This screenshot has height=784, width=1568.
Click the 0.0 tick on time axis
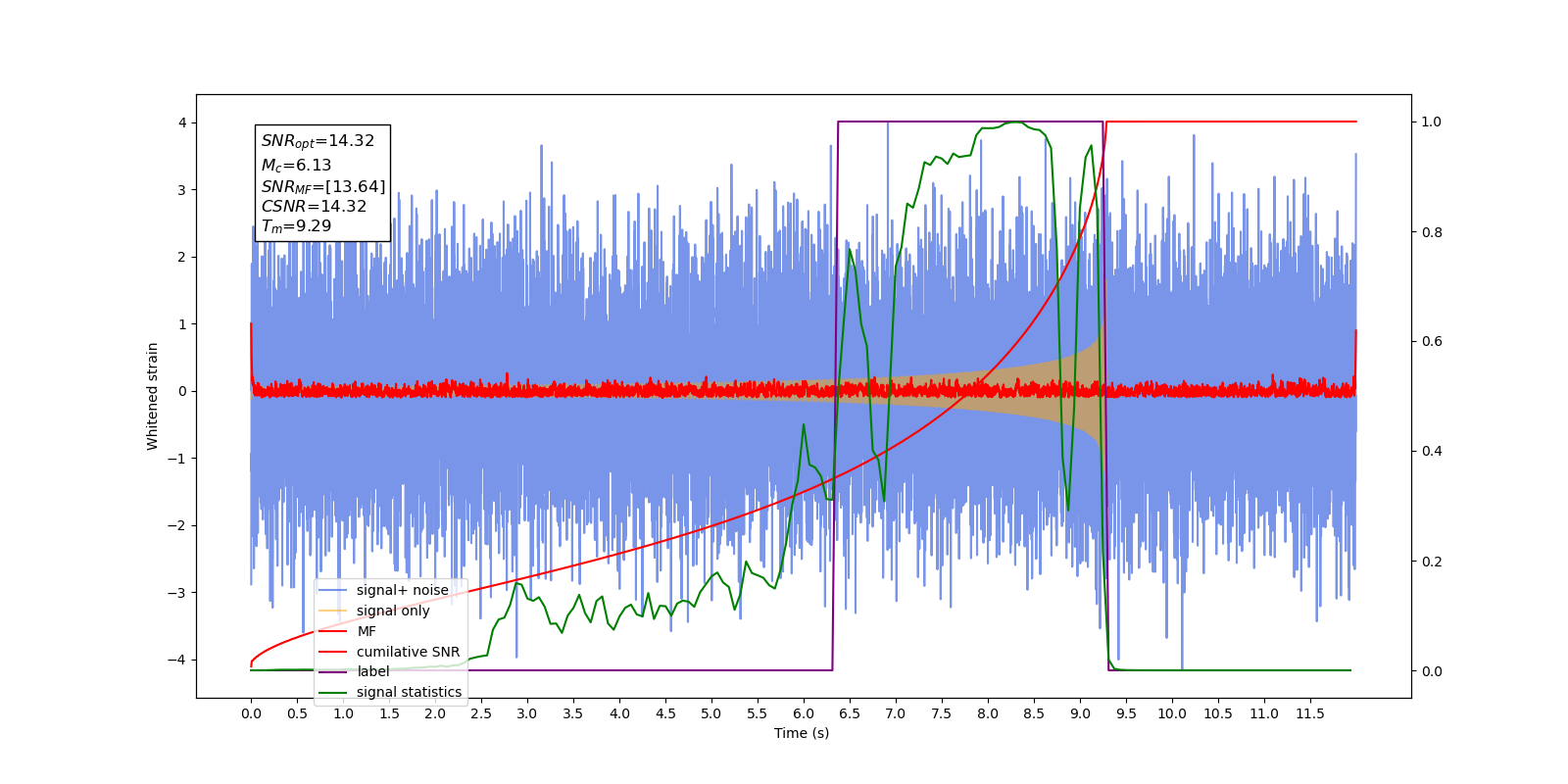coord(251,713)
